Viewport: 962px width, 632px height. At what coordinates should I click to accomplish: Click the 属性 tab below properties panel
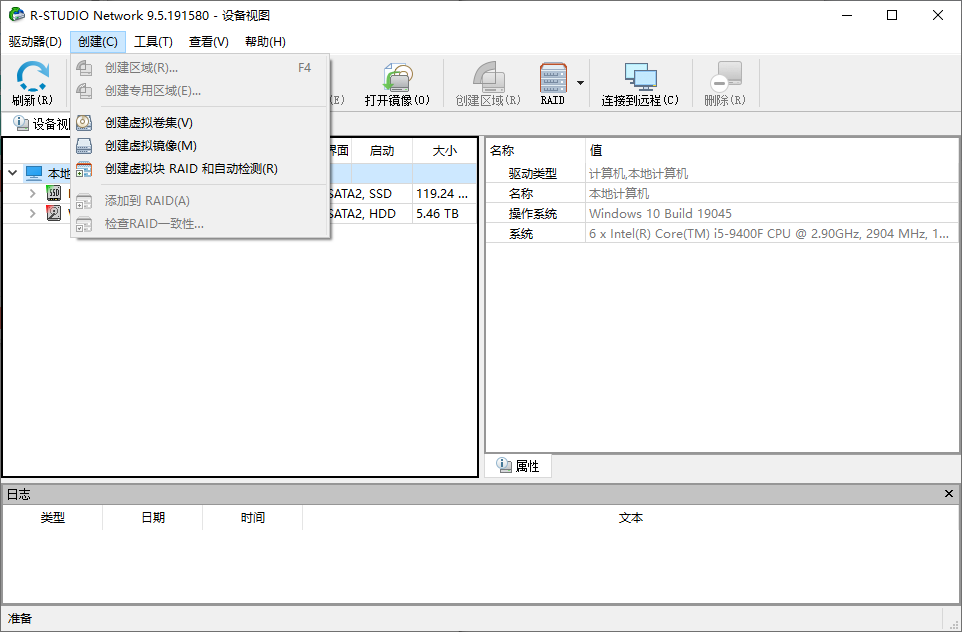tap(520, 466)
